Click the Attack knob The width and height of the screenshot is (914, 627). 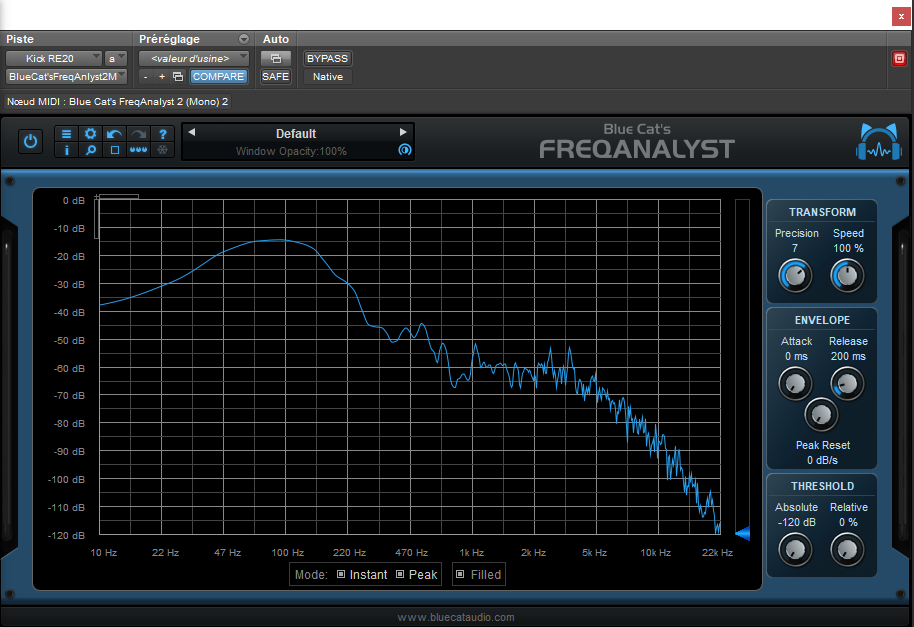pyautogui.click(x=795, y=383)
